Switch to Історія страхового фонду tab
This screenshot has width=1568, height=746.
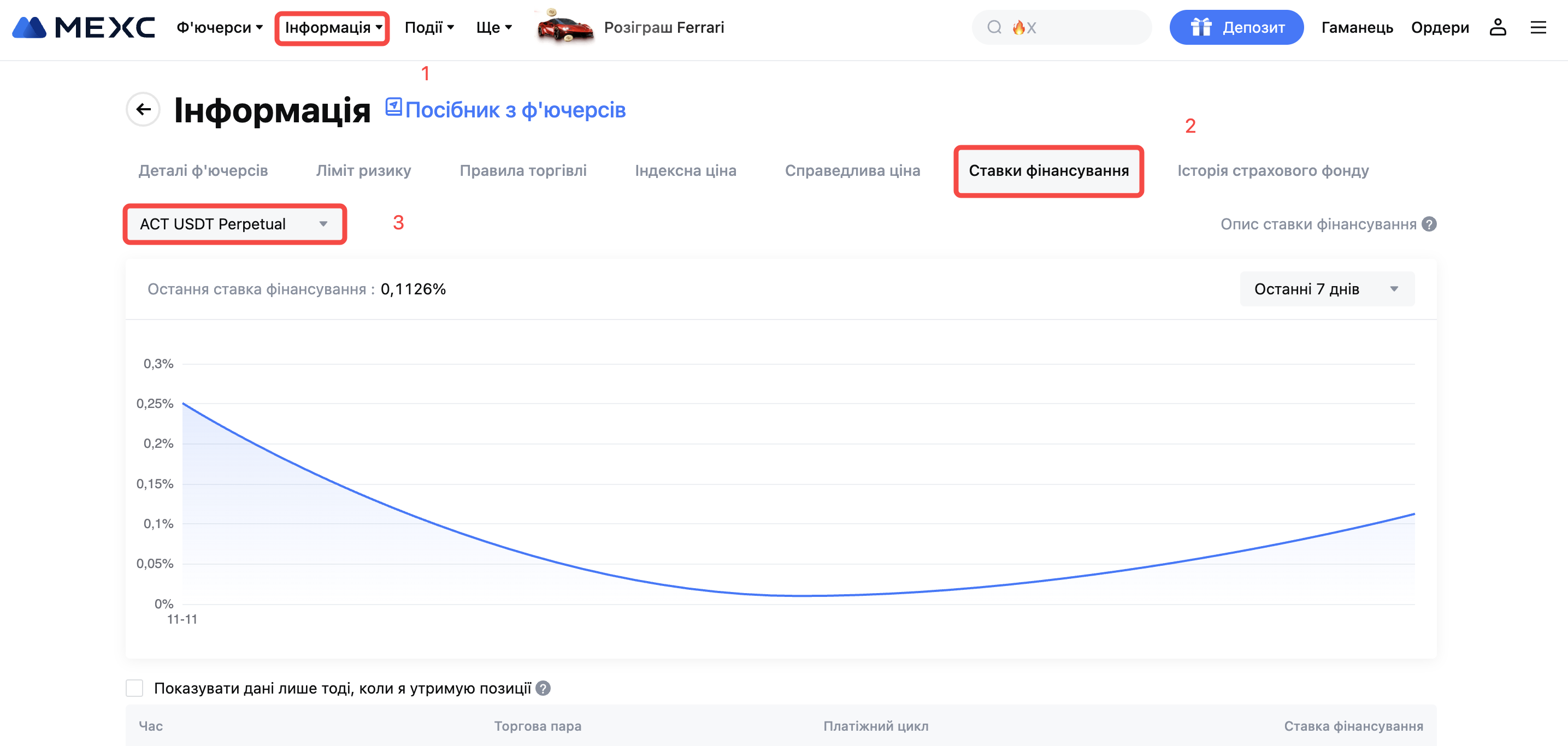click(1272, 171)
